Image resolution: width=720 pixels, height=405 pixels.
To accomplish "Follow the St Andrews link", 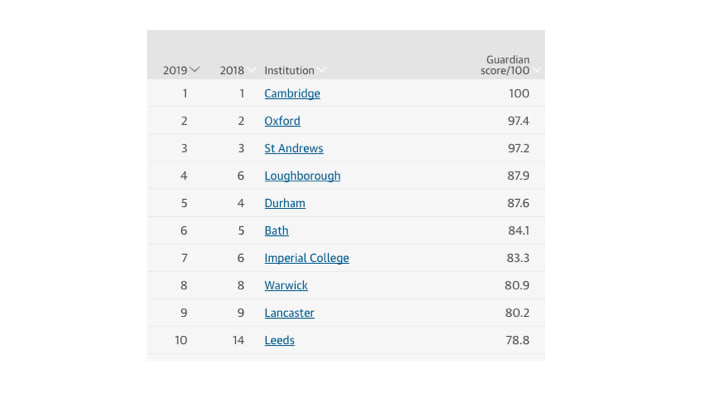I will pyautogui.click(x=294, y=148).
